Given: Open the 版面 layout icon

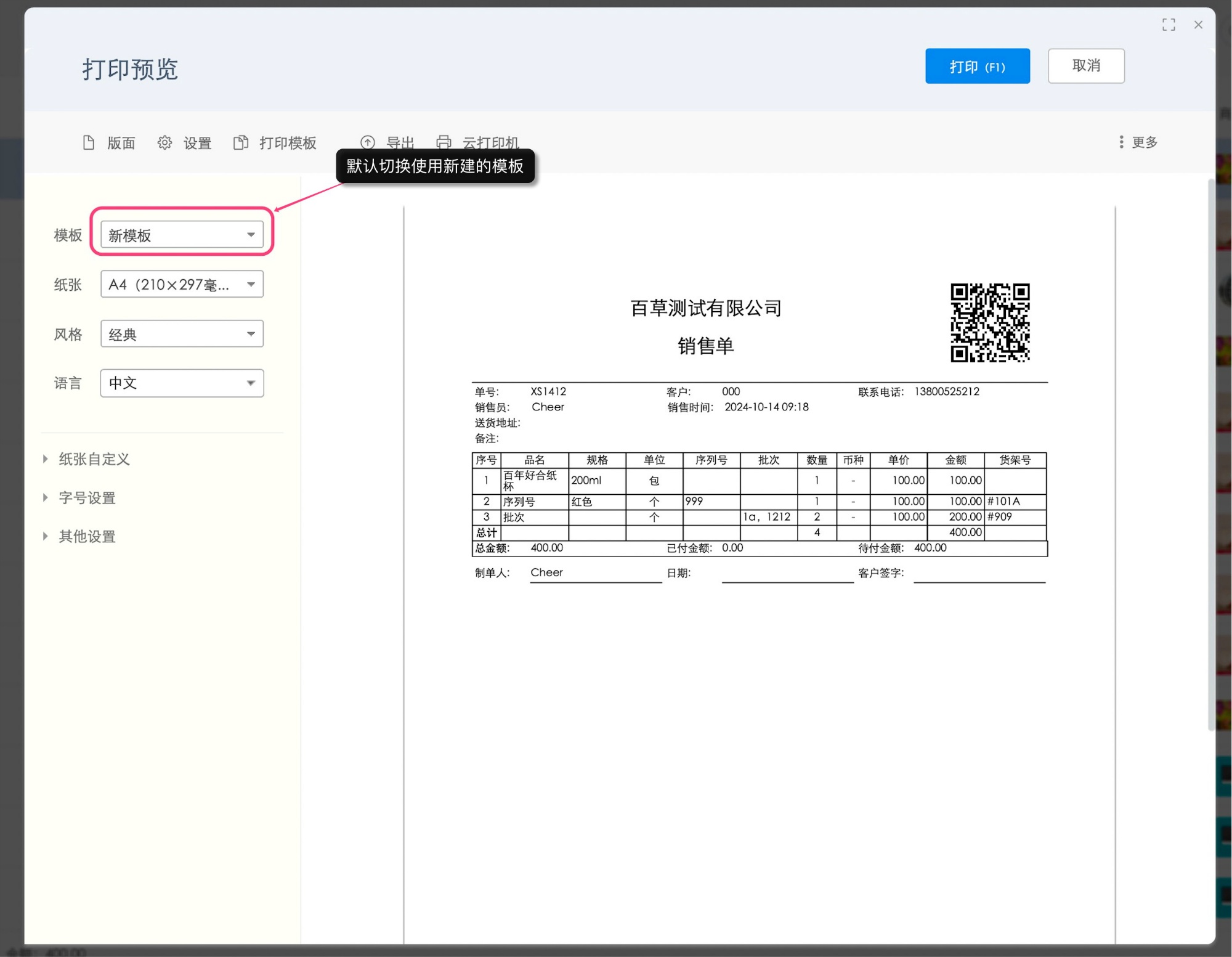Looking at the screenshot, I should point(108,143).
